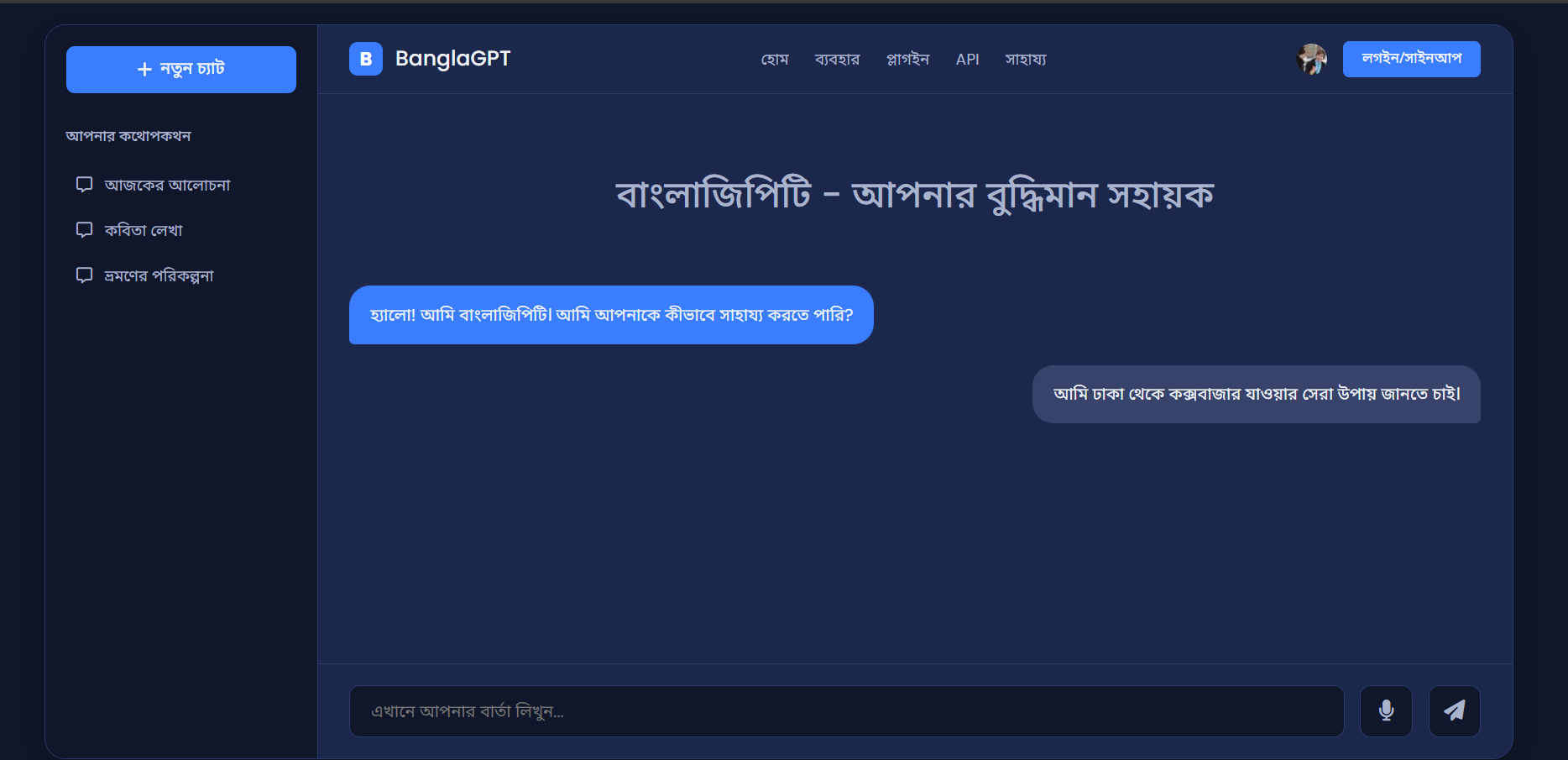Focus the message input field
1568x760 pixels.
point(846,711)
